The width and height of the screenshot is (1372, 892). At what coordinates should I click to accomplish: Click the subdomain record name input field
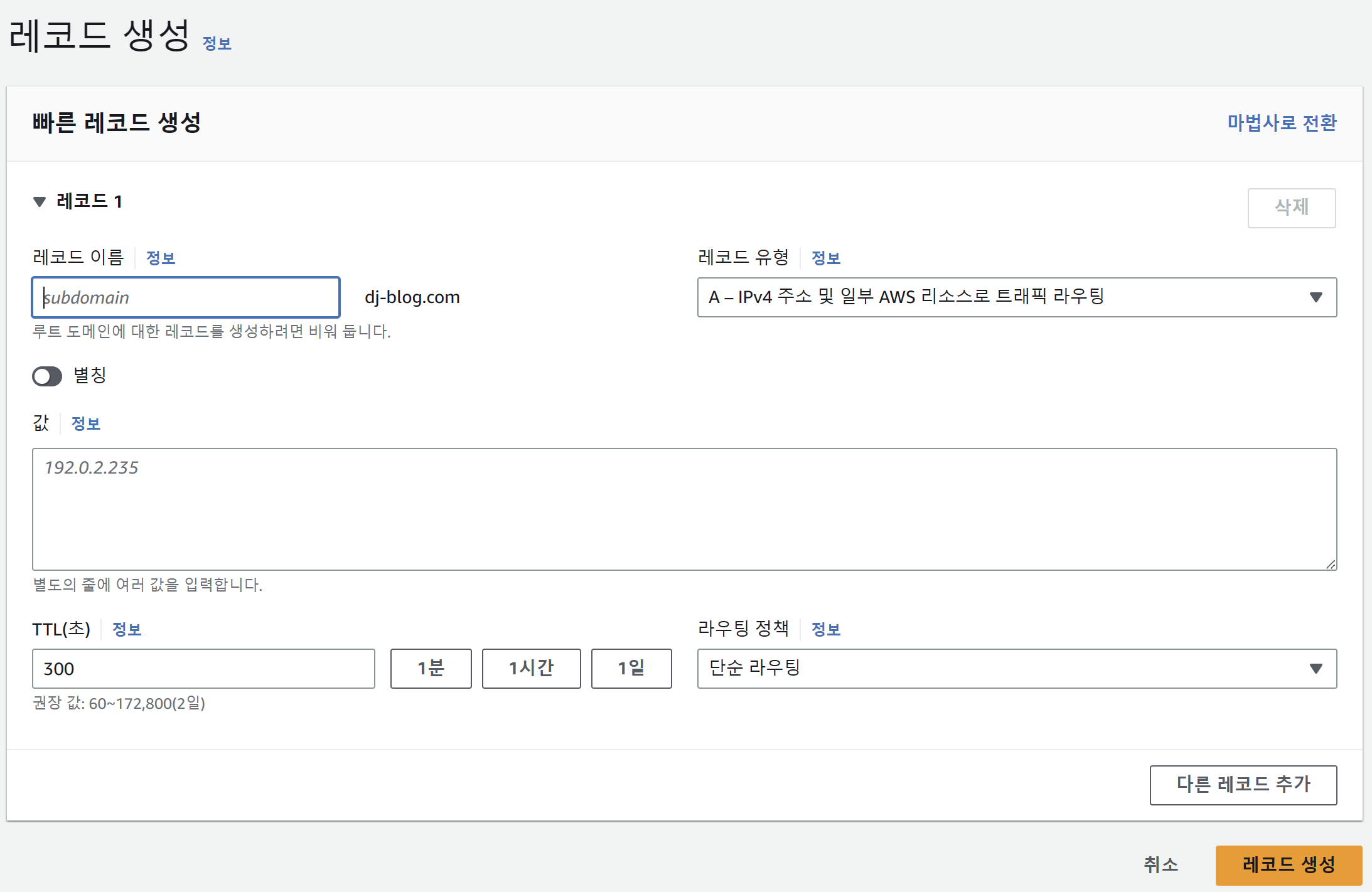click(185, 297)
